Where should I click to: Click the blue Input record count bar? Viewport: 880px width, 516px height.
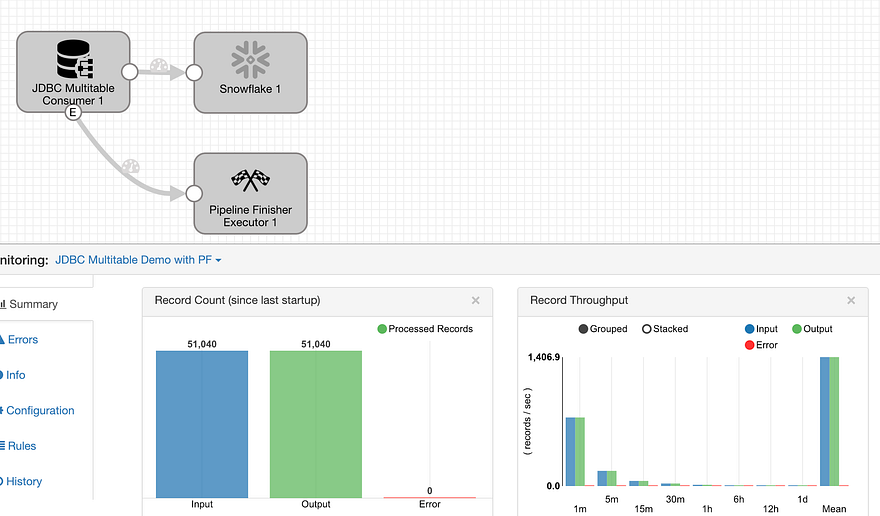pyautogui.click(x=202, y=424)
